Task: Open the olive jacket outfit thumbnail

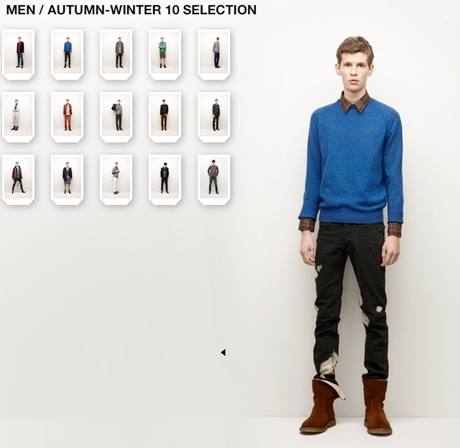Action: click(x=116, y=55)
